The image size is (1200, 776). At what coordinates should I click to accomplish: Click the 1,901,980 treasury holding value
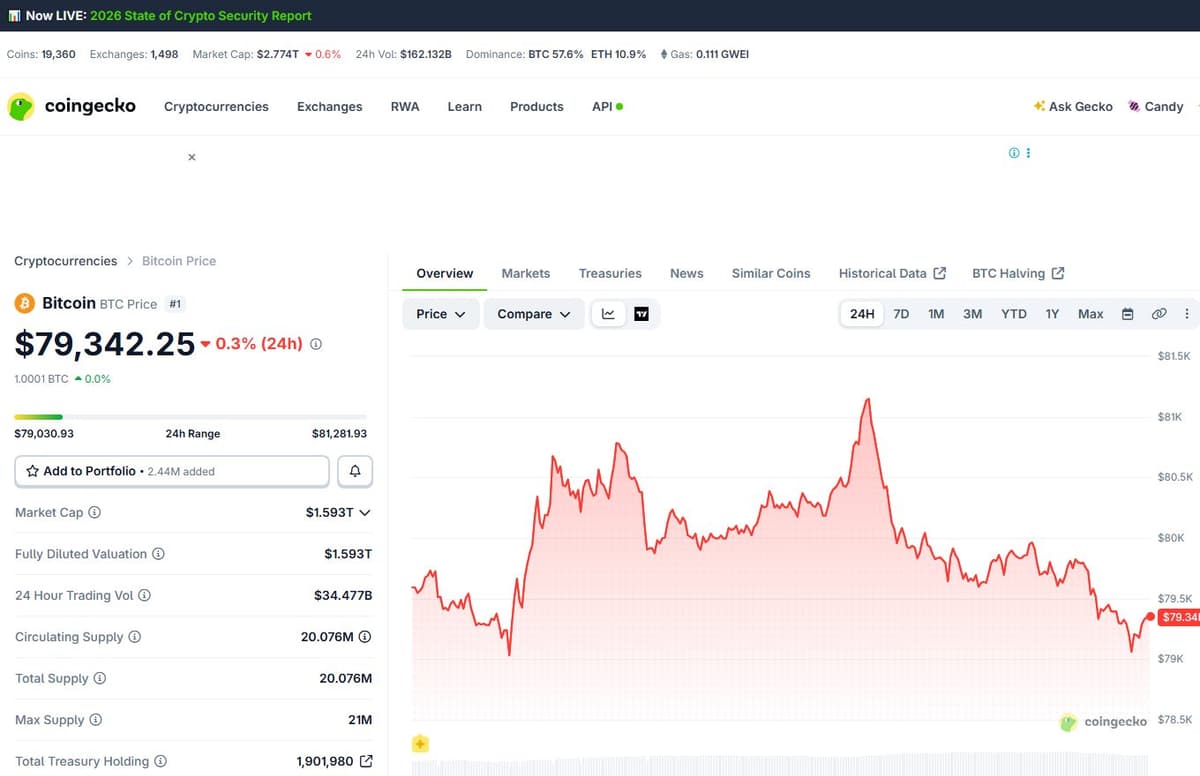point(325,761)
